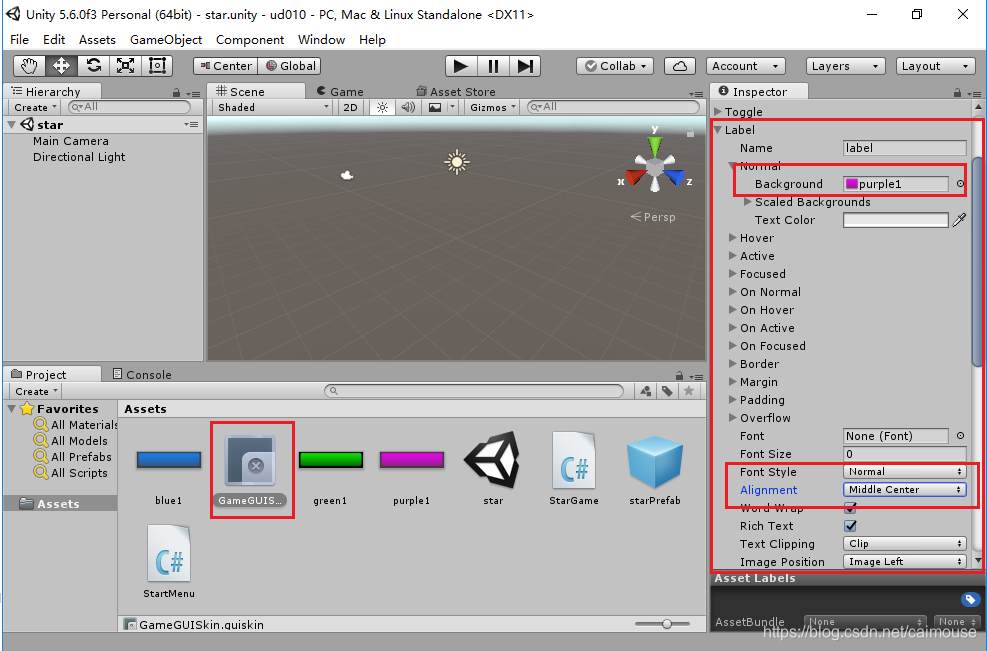Open the Layers dropdown
987x651 pixels.
[x=845, y=66]
